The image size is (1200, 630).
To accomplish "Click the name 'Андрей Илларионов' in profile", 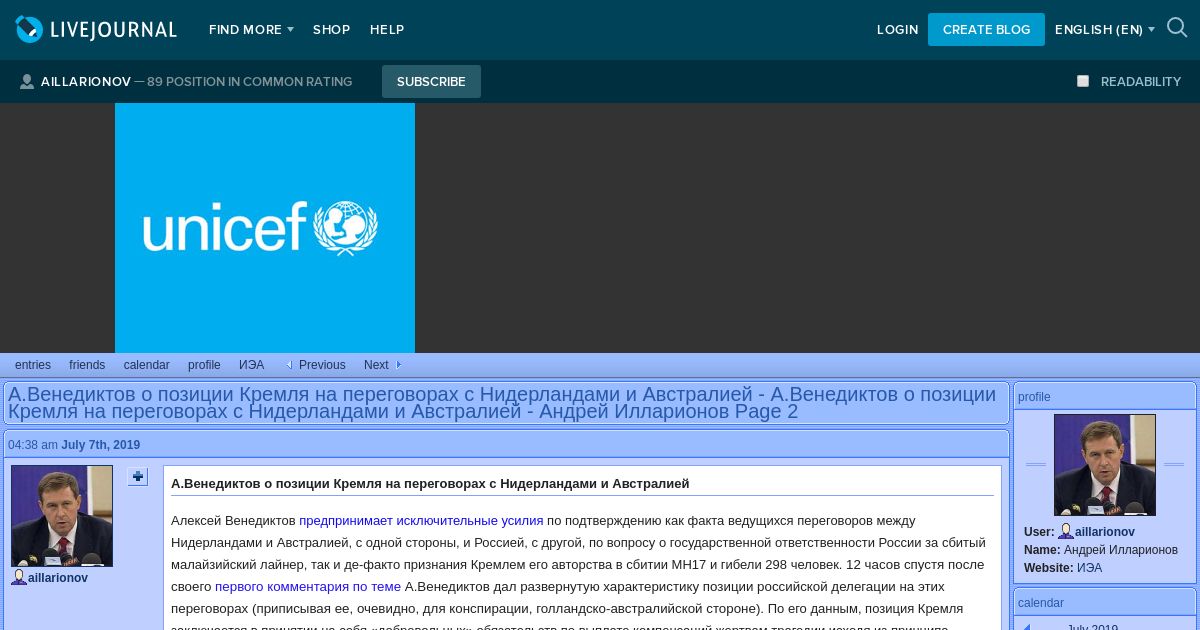I will click(1121, 550).
